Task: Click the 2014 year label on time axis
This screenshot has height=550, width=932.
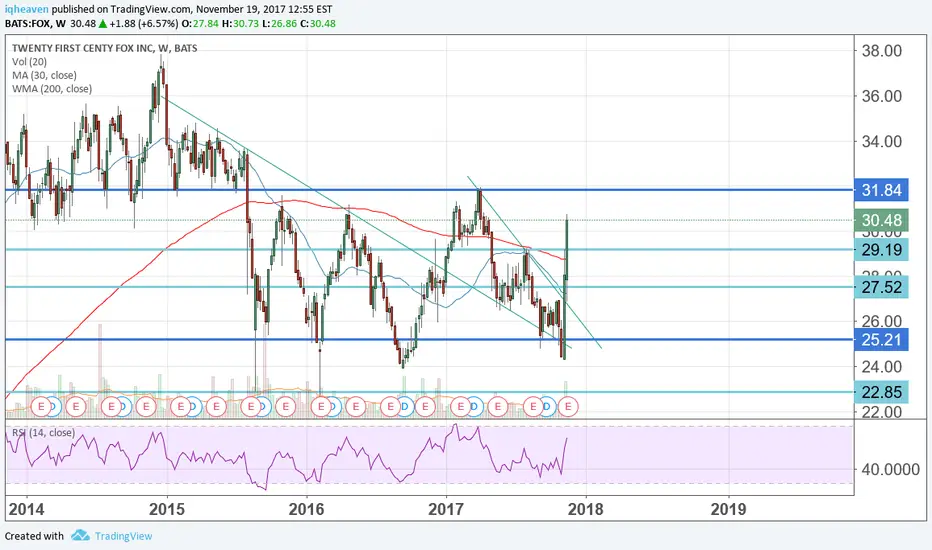Action: click(27, 509)
